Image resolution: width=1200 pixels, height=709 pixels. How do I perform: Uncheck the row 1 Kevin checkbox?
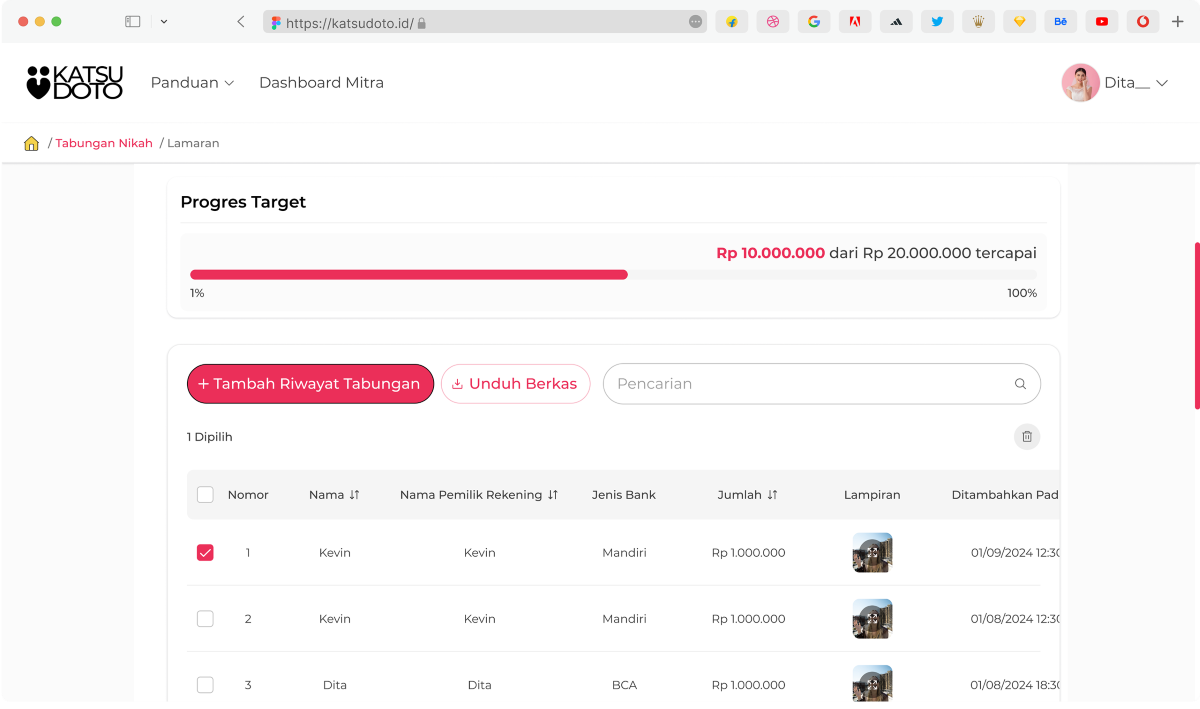205,552
